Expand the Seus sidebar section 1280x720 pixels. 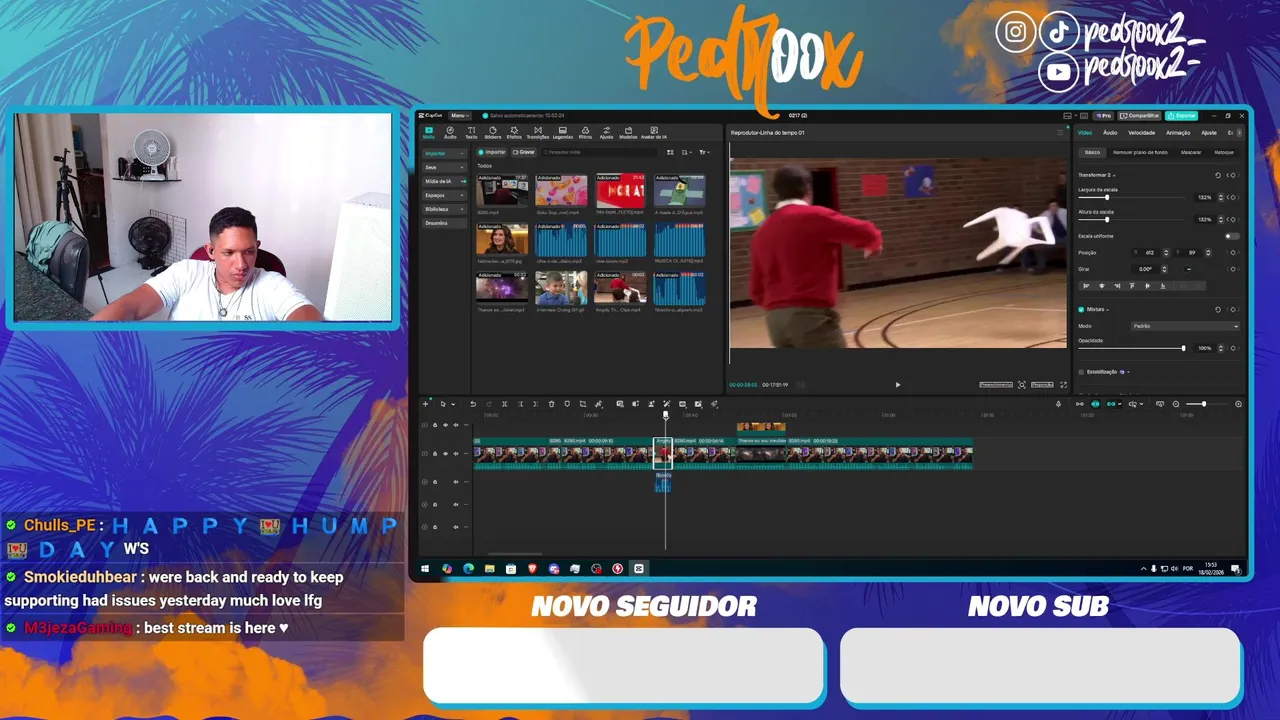pyautogui.click(x=445, y=167)
